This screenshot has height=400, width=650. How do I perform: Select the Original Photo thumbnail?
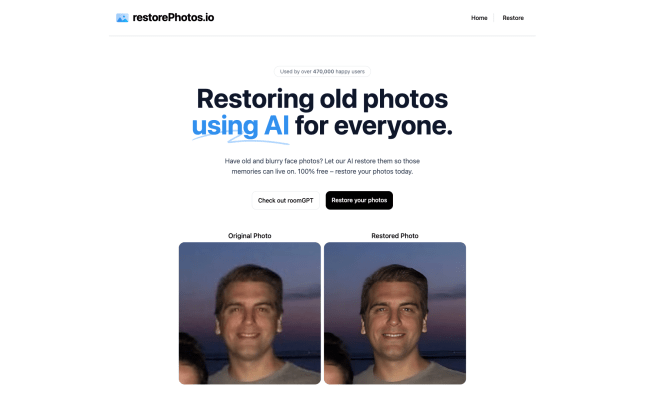coord(250,313)
